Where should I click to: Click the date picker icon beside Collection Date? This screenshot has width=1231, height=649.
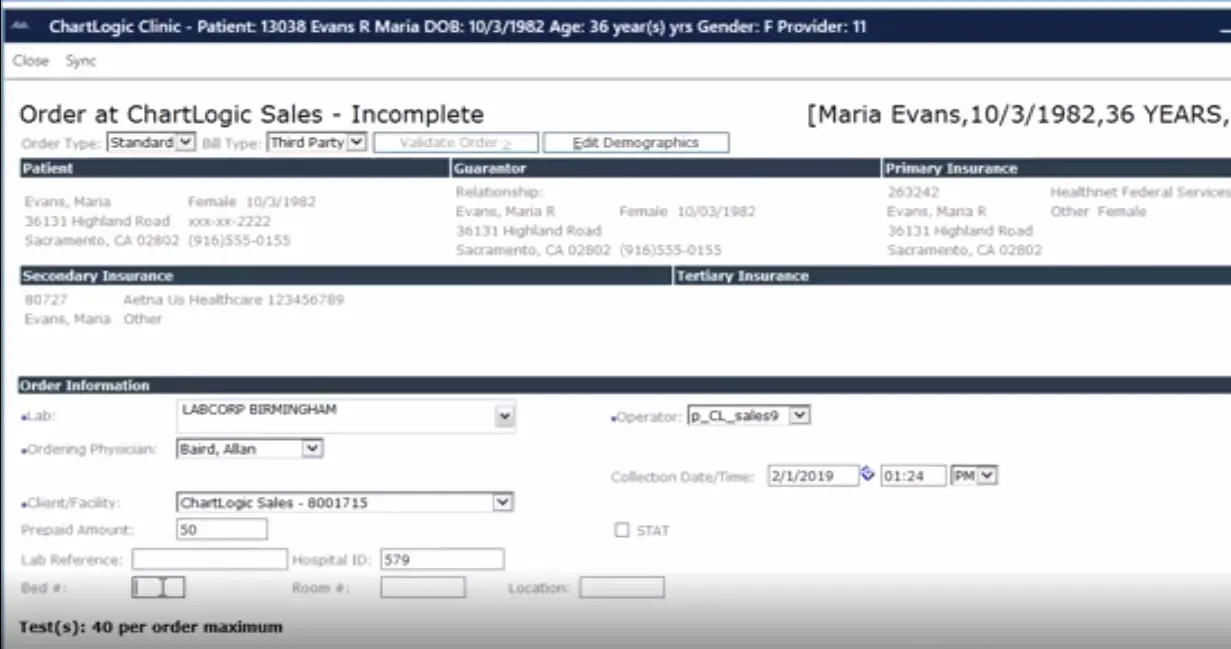click(x=866, y=475)
